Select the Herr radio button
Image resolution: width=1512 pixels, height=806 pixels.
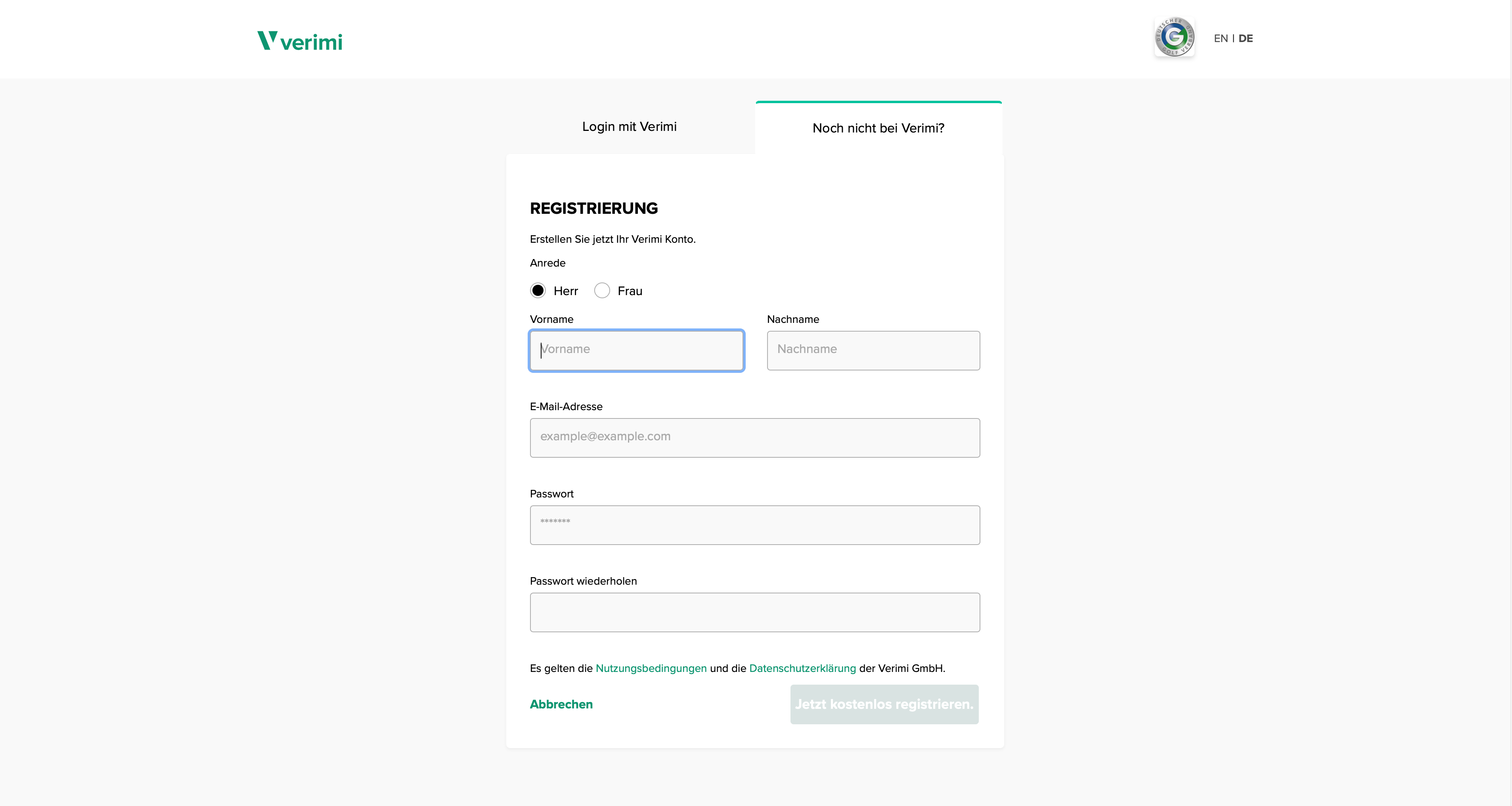538,291
